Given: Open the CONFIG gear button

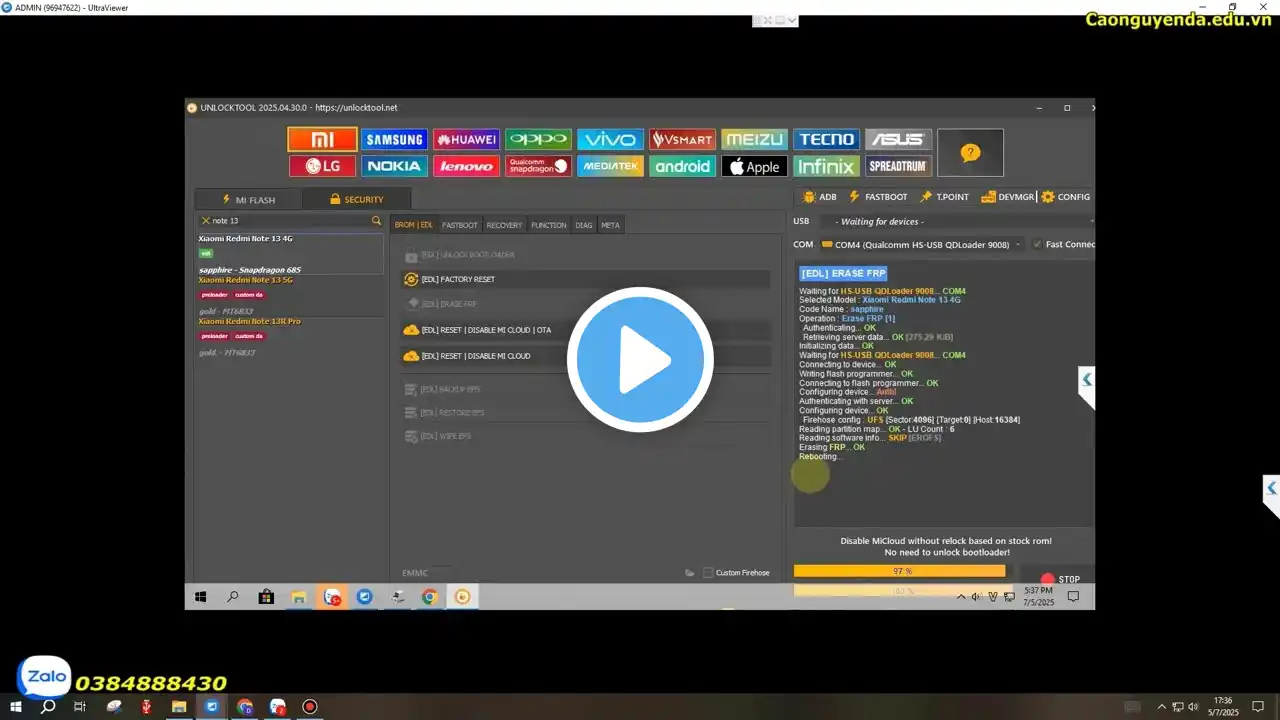Looking at the screenshot, I should tap(1066, 197).
